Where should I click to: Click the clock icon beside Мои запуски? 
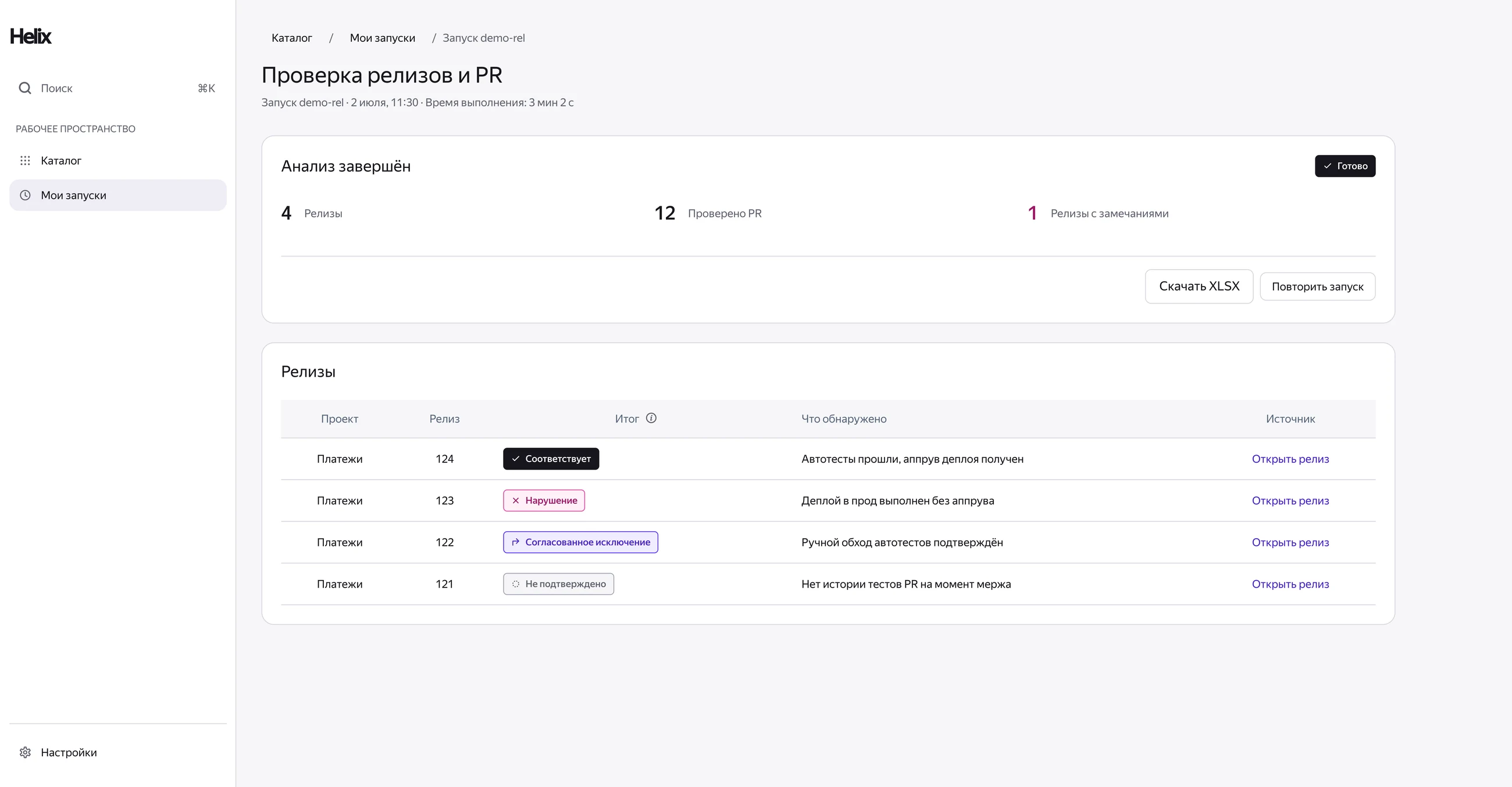[25, 195]
